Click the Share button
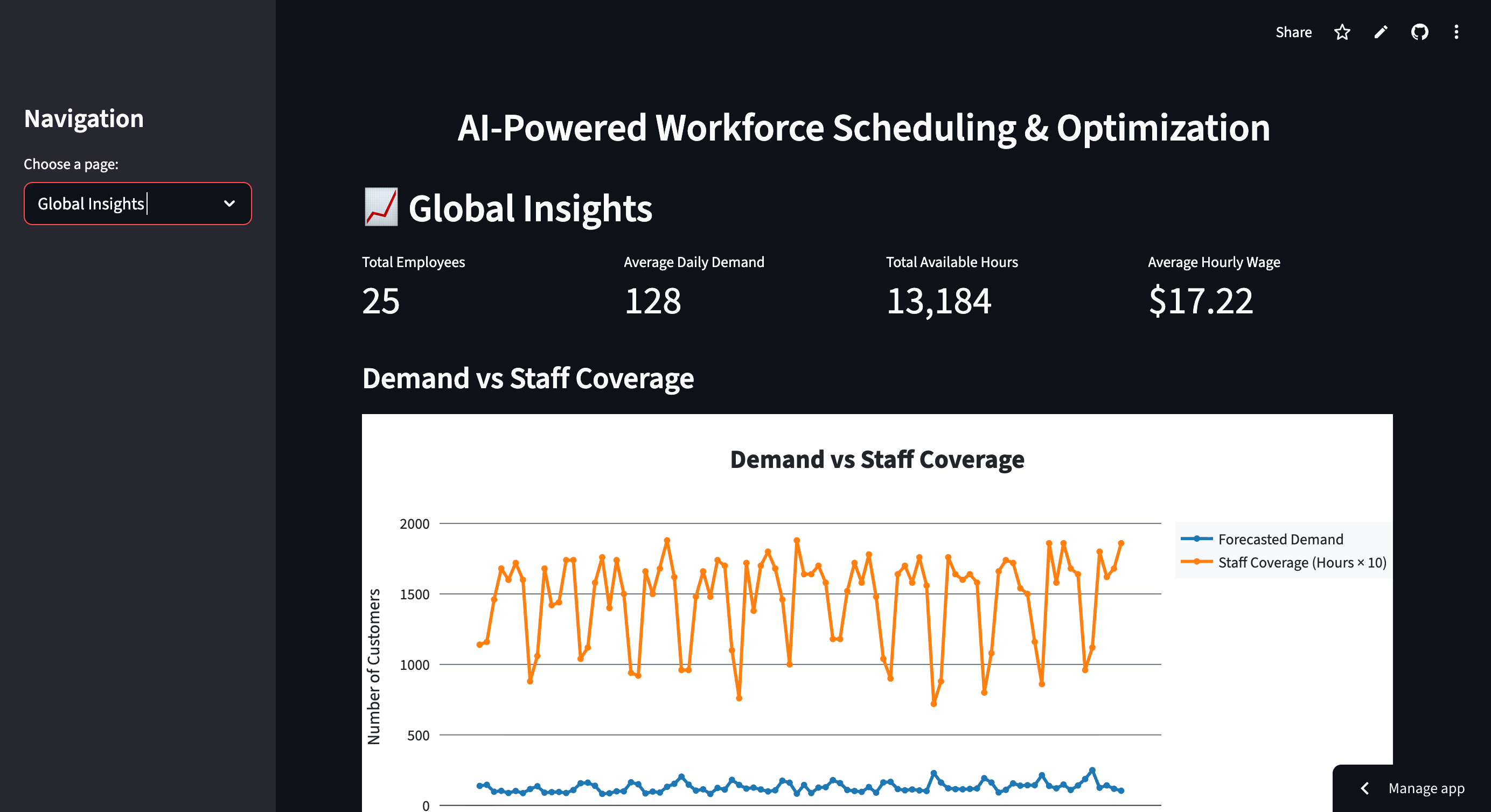Viewport: 1491px width, 812px height. 1293,32
